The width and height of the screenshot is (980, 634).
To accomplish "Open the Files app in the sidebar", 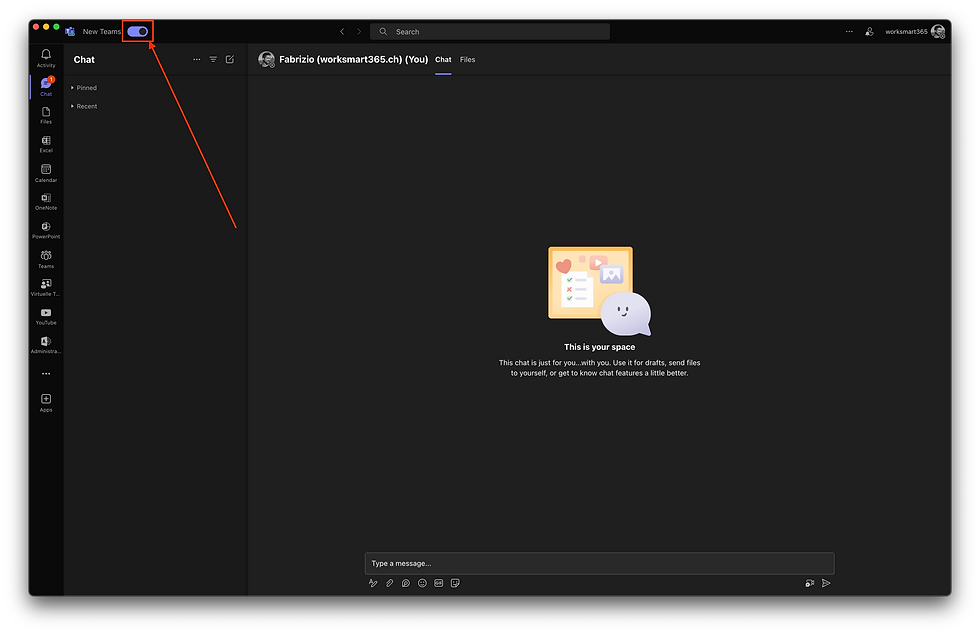I will (46, 115).
